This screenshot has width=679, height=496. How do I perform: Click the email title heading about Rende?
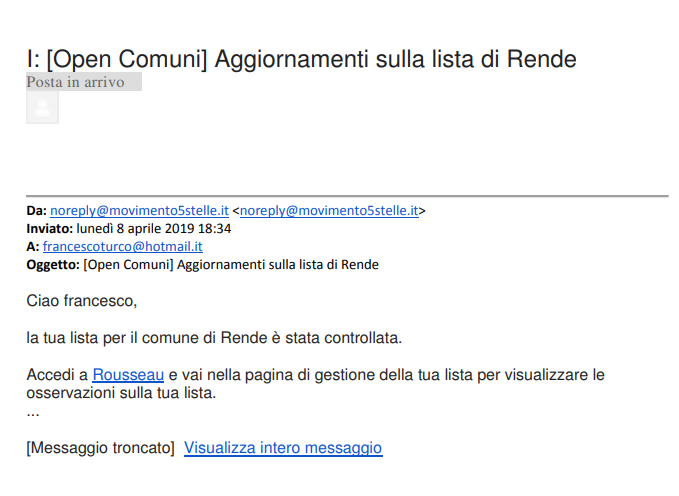tap(301, 59)
